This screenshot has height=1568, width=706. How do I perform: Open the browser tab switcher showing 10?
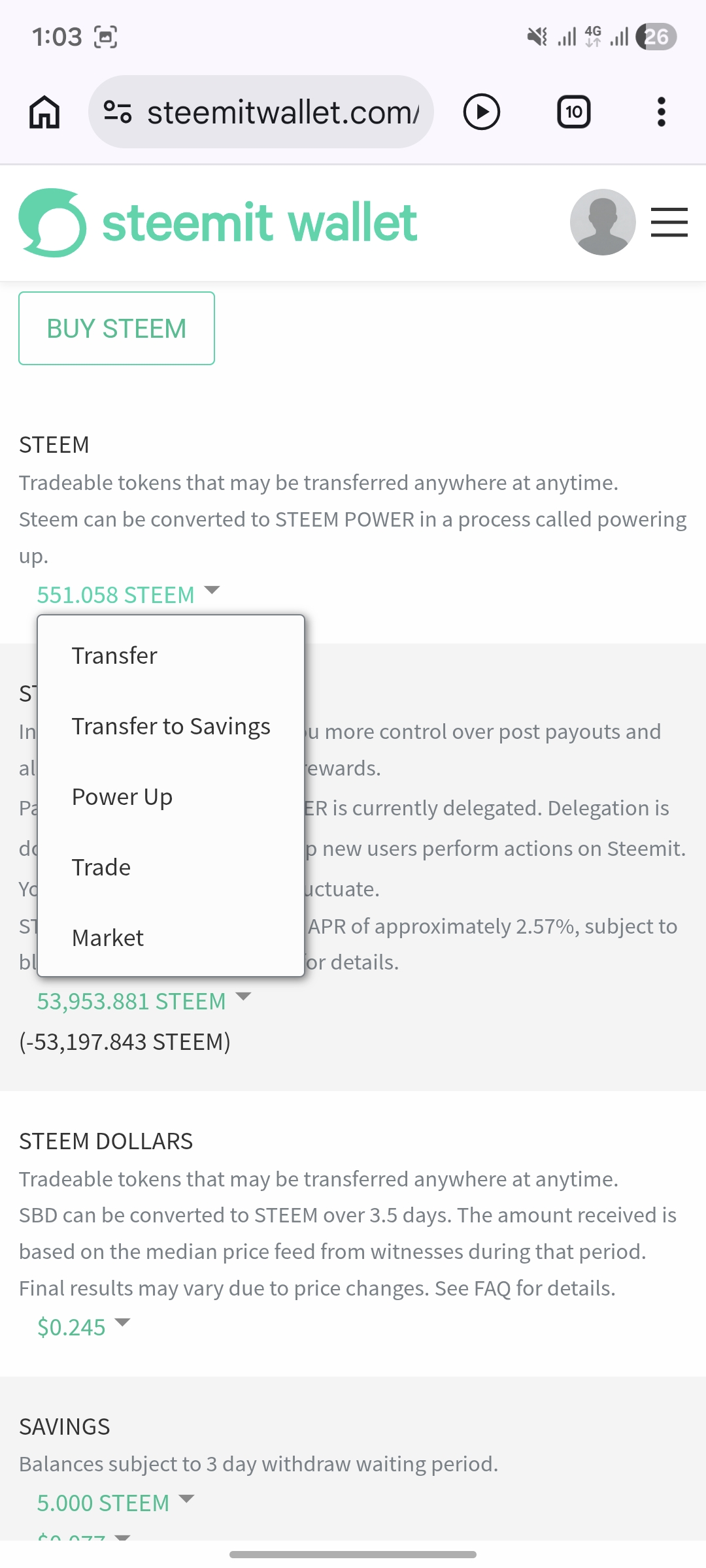click(x=573, y=112)
